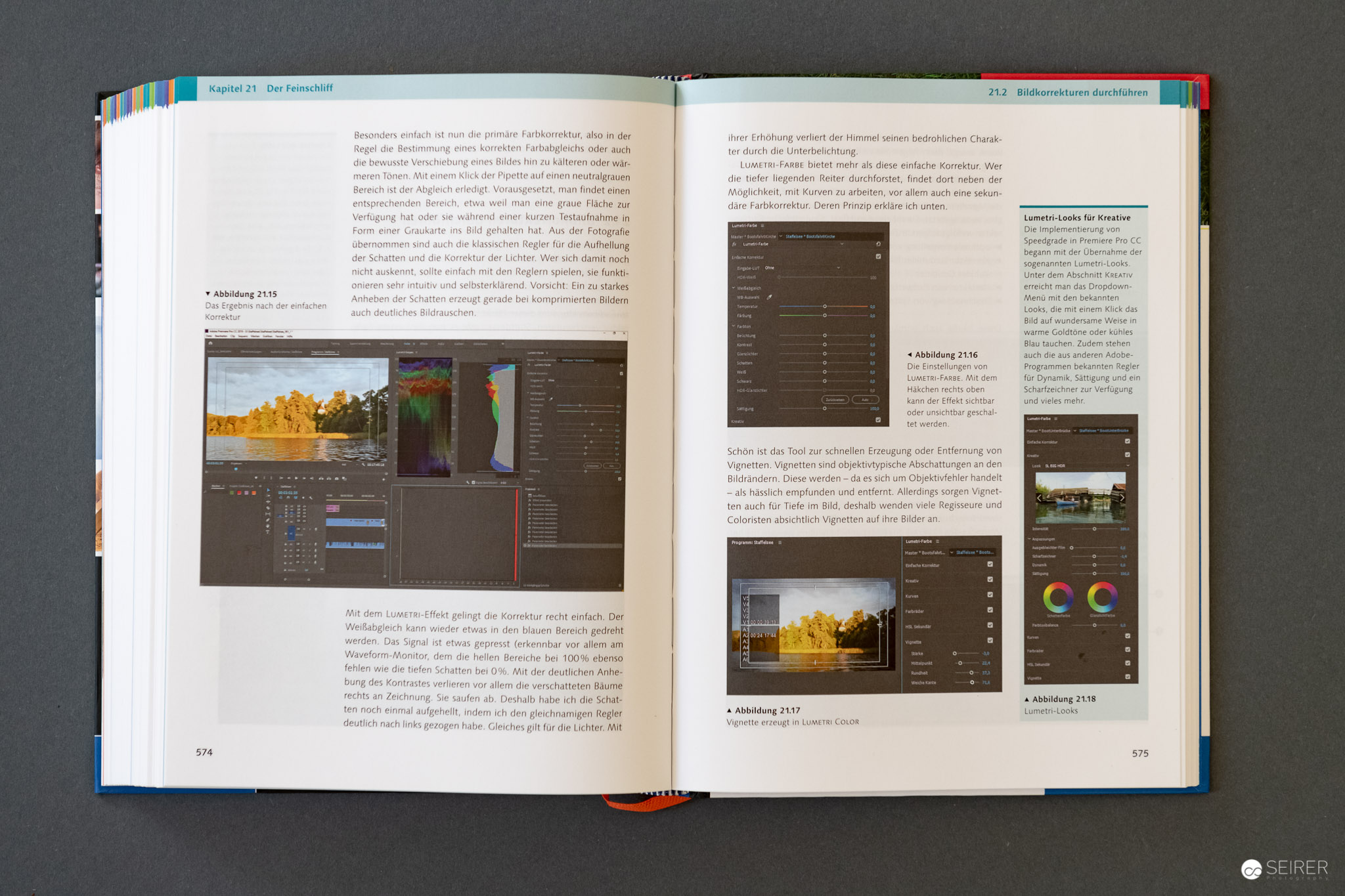The width and height of the screenshot is (1345, 896).
Task: Click the fx icon beside the Lumetri-Farbe effect name
Action: [734, 244]
